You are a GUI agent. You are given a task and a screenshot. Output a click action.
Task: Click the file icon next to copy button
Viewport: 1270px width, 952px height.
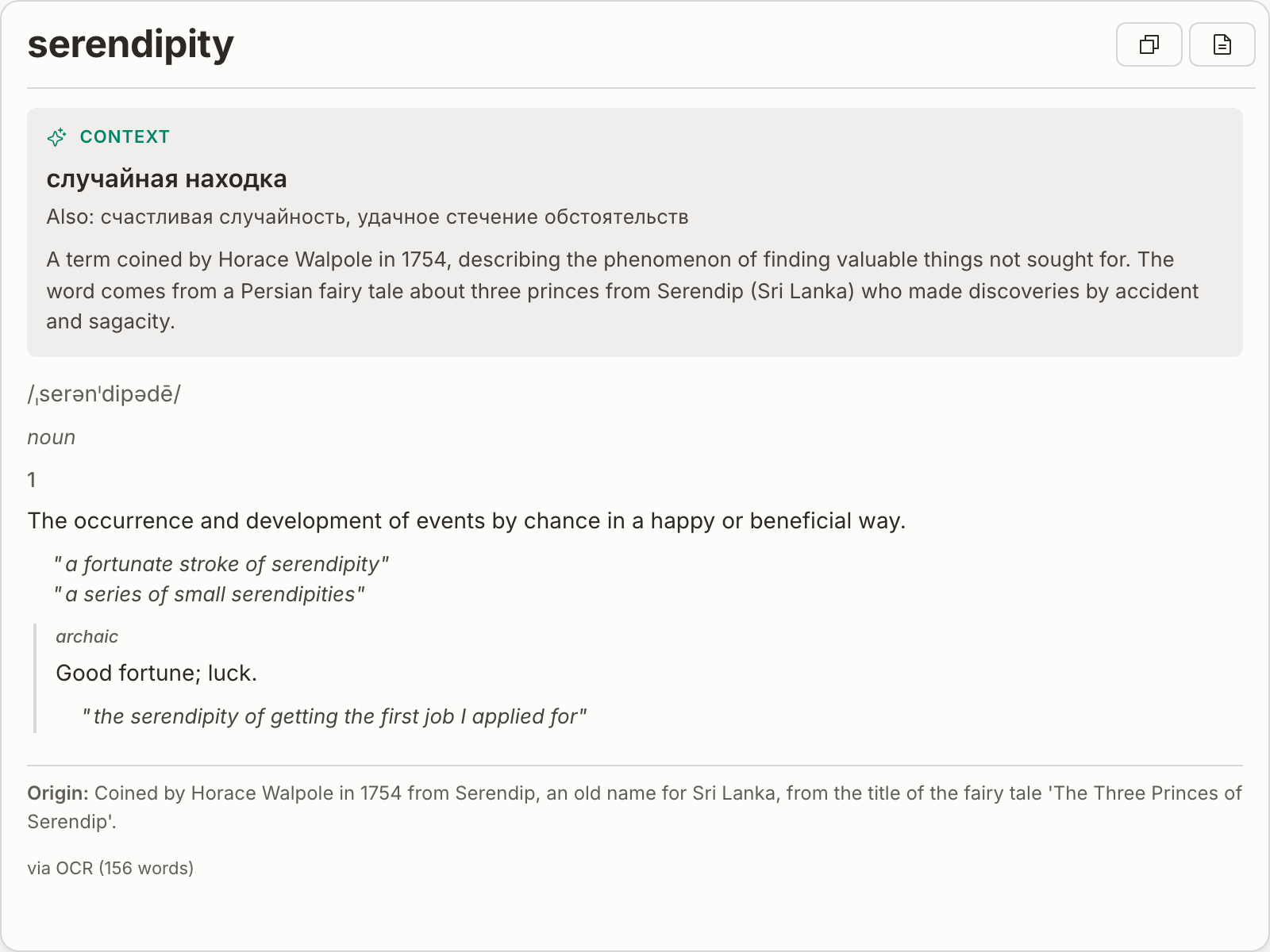pyautogui.click(x=1221, y=44)
